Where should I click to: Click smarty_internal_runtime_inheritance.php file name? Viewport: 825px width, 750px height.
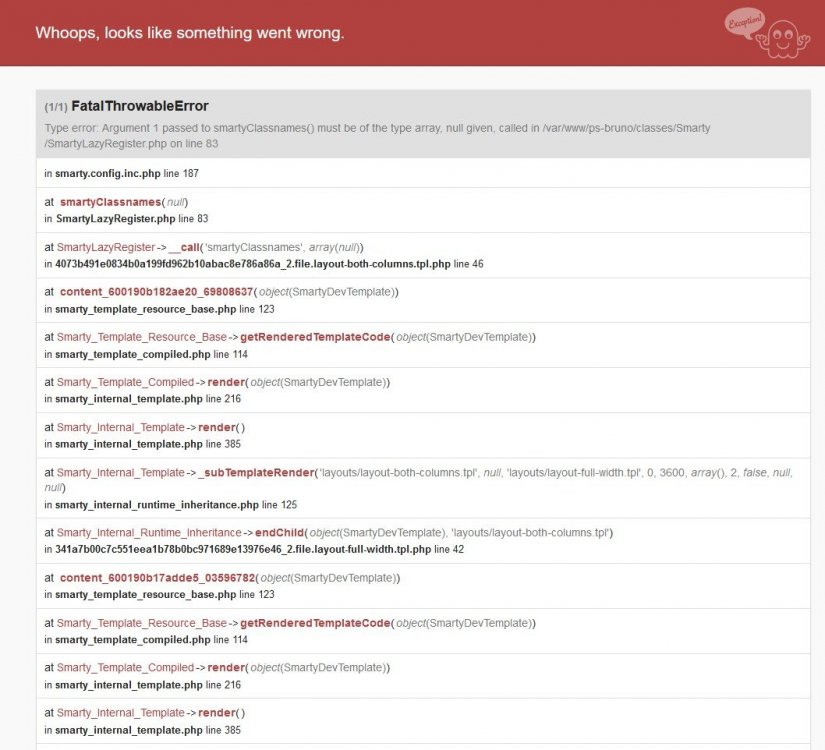click(x=157, y=505)
